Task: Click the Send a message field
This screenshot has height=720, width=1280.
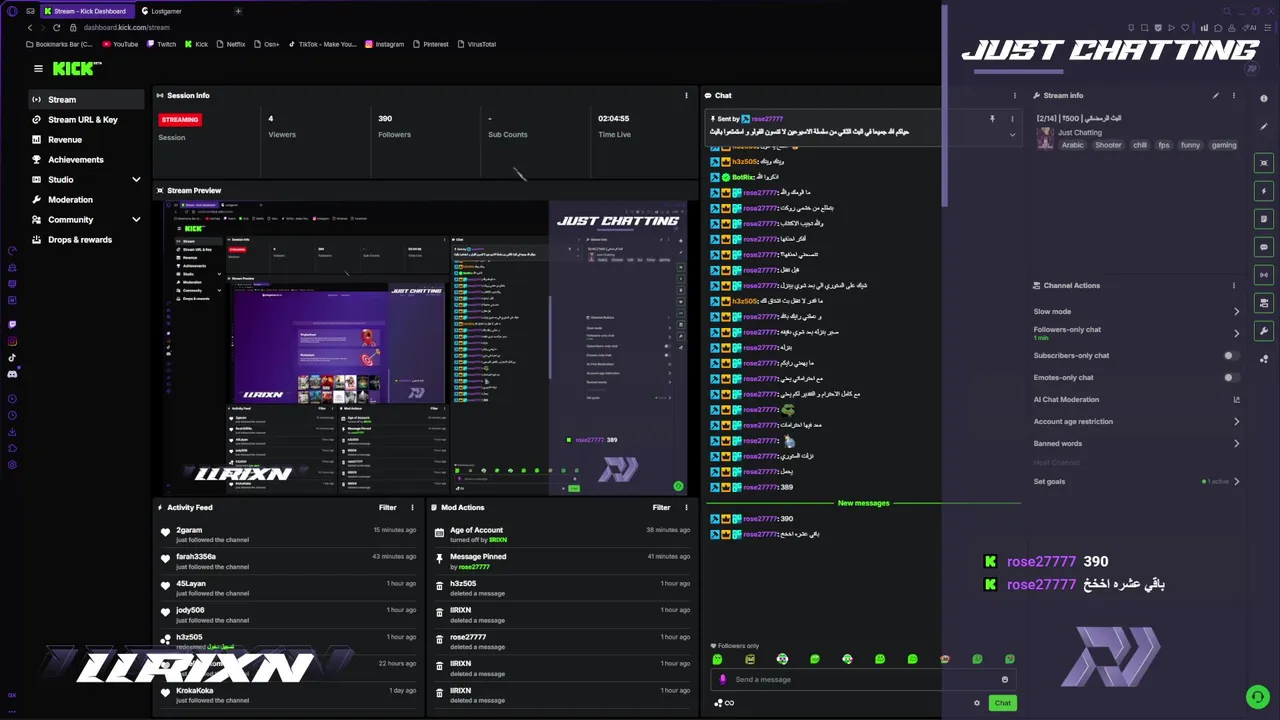Action: 862,680
